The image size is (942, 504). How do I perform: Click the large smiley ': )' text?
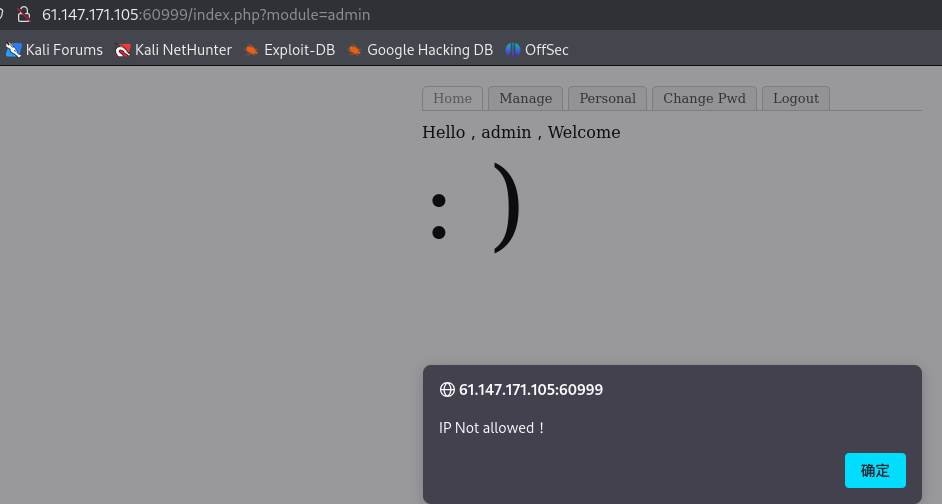pyautogui.click(x=475, y=208)
